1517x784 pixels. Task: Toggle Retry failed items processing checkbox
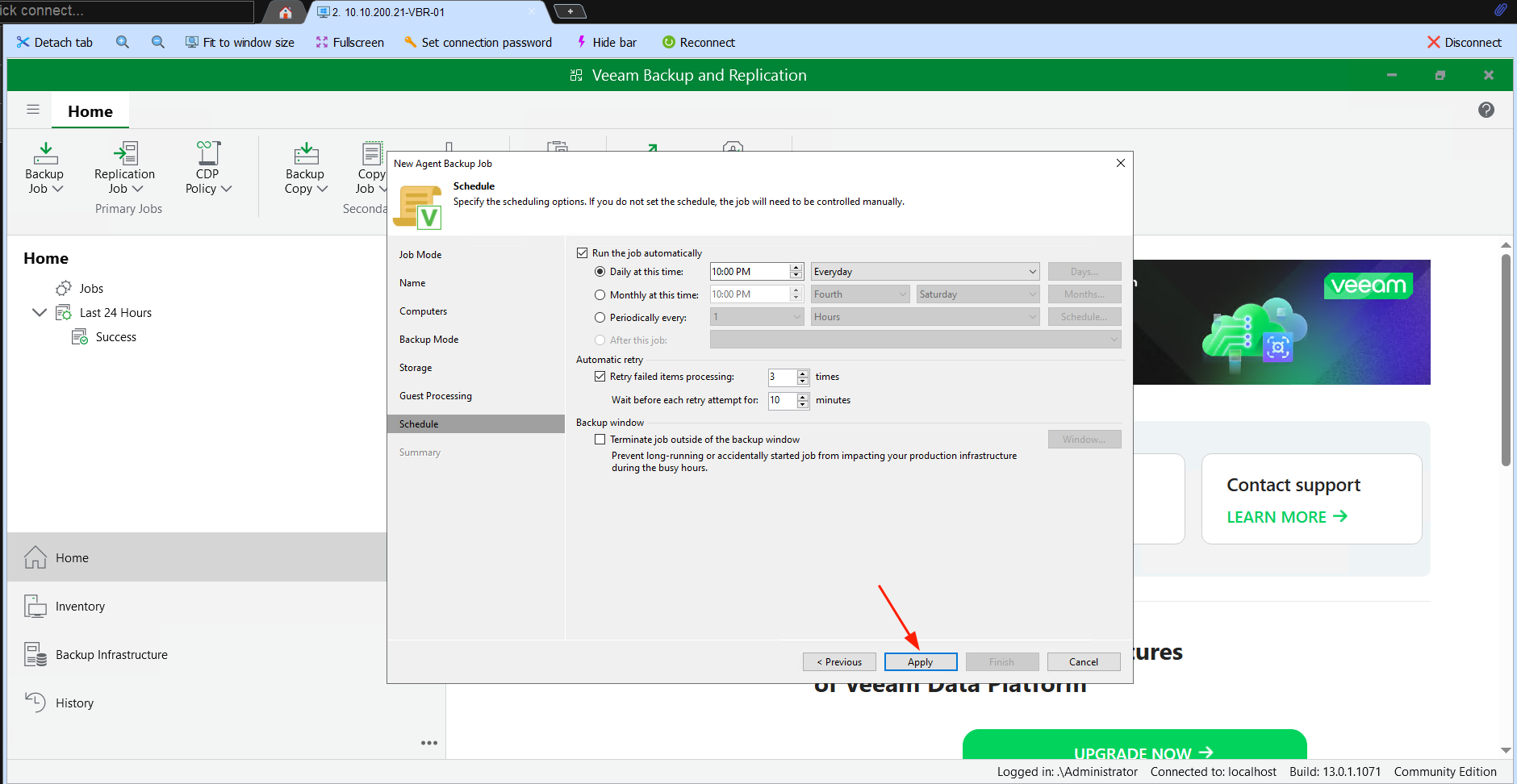point(600,376)
